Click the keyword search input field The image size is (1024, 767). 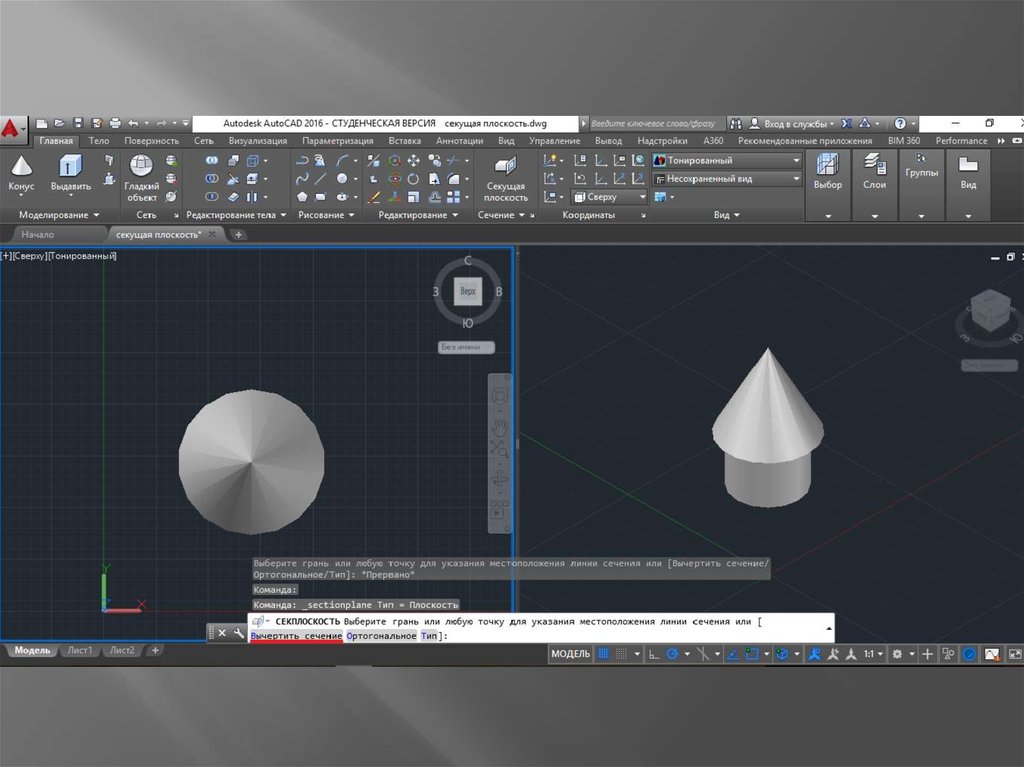654,123
